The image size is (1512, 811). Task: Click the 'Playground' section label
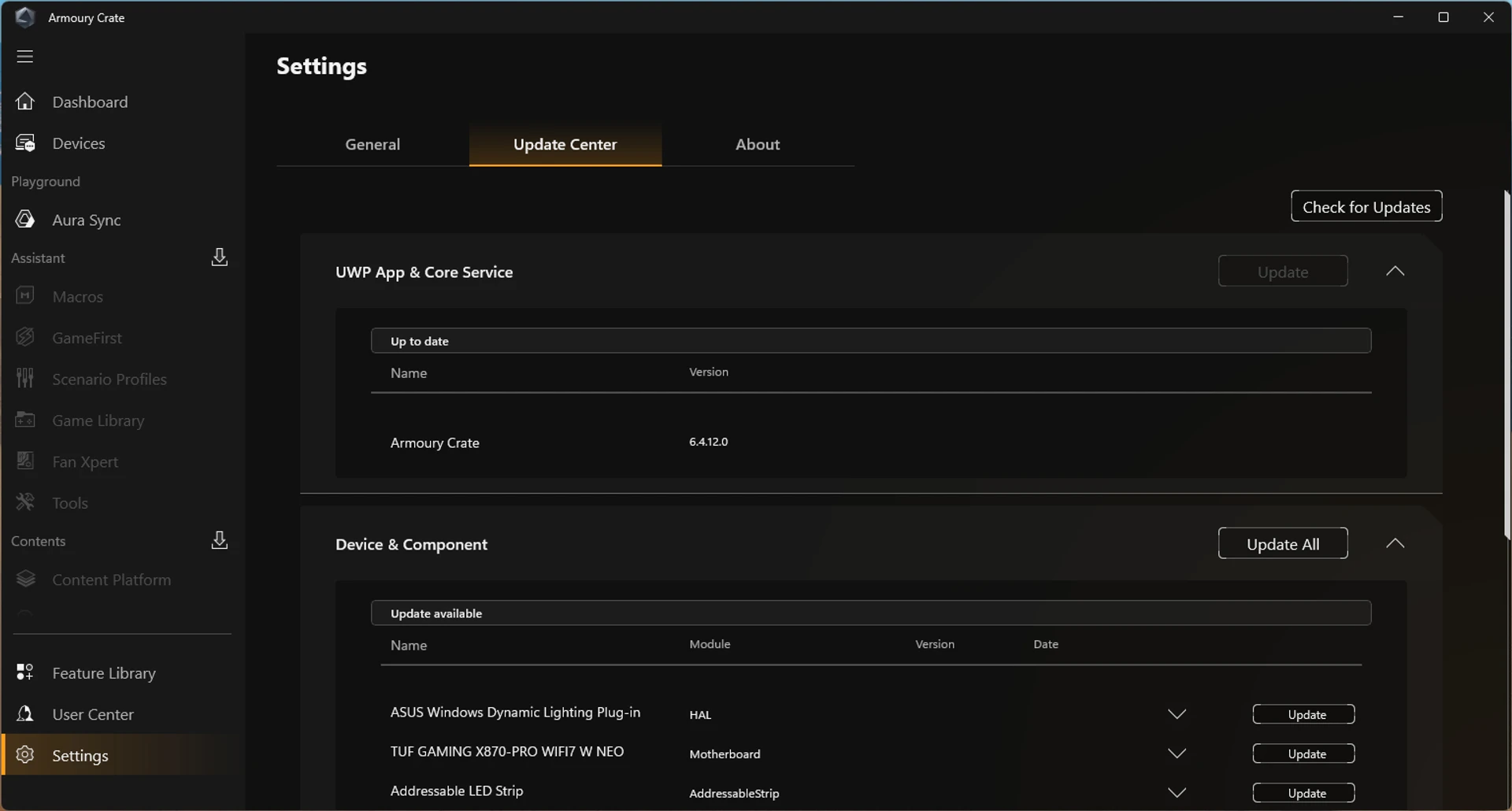tap(46, 182)
